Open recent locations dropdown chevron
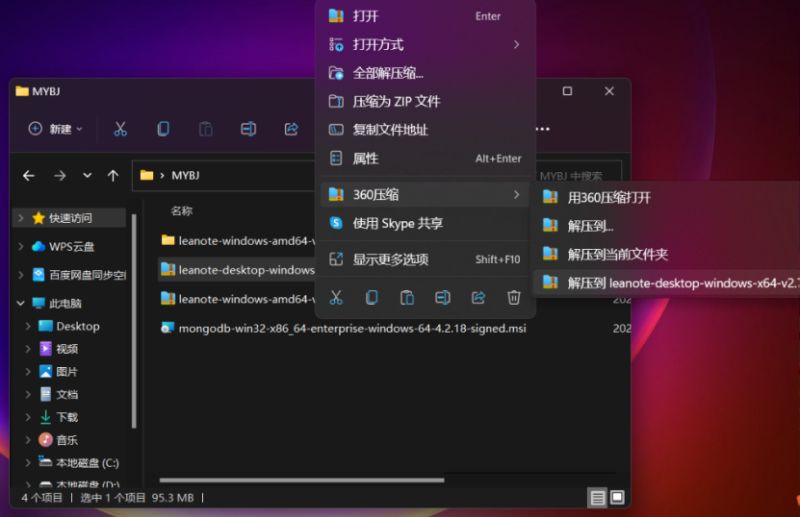This screenshot has height=517, width=800. [x=87, y=176]
